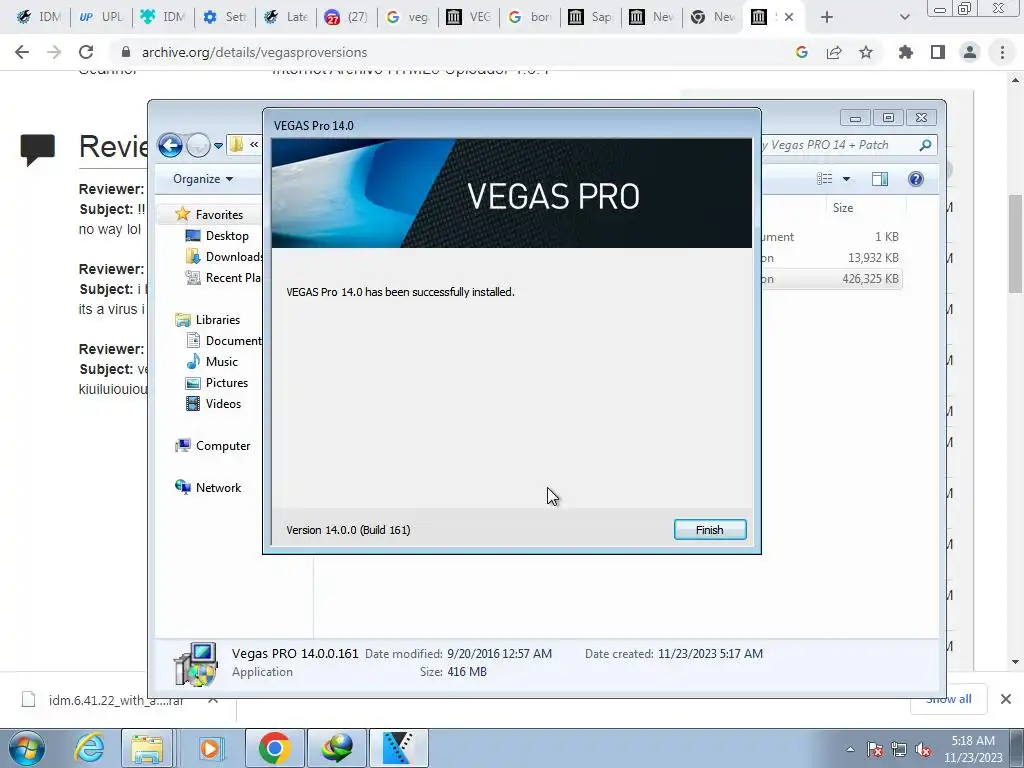Switch to the Sap archive tab

coord(592,17)
